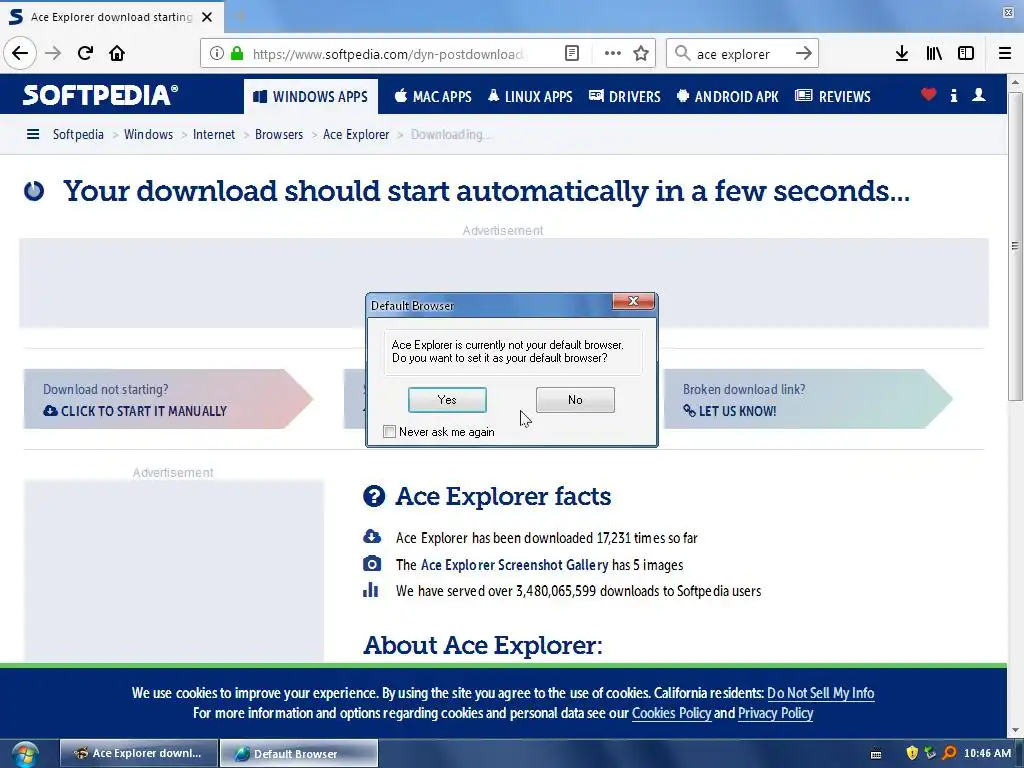Click the scrollbar down arrow
The width and height of the screenshot is (1024, 768).
[x=1015, y=731]
